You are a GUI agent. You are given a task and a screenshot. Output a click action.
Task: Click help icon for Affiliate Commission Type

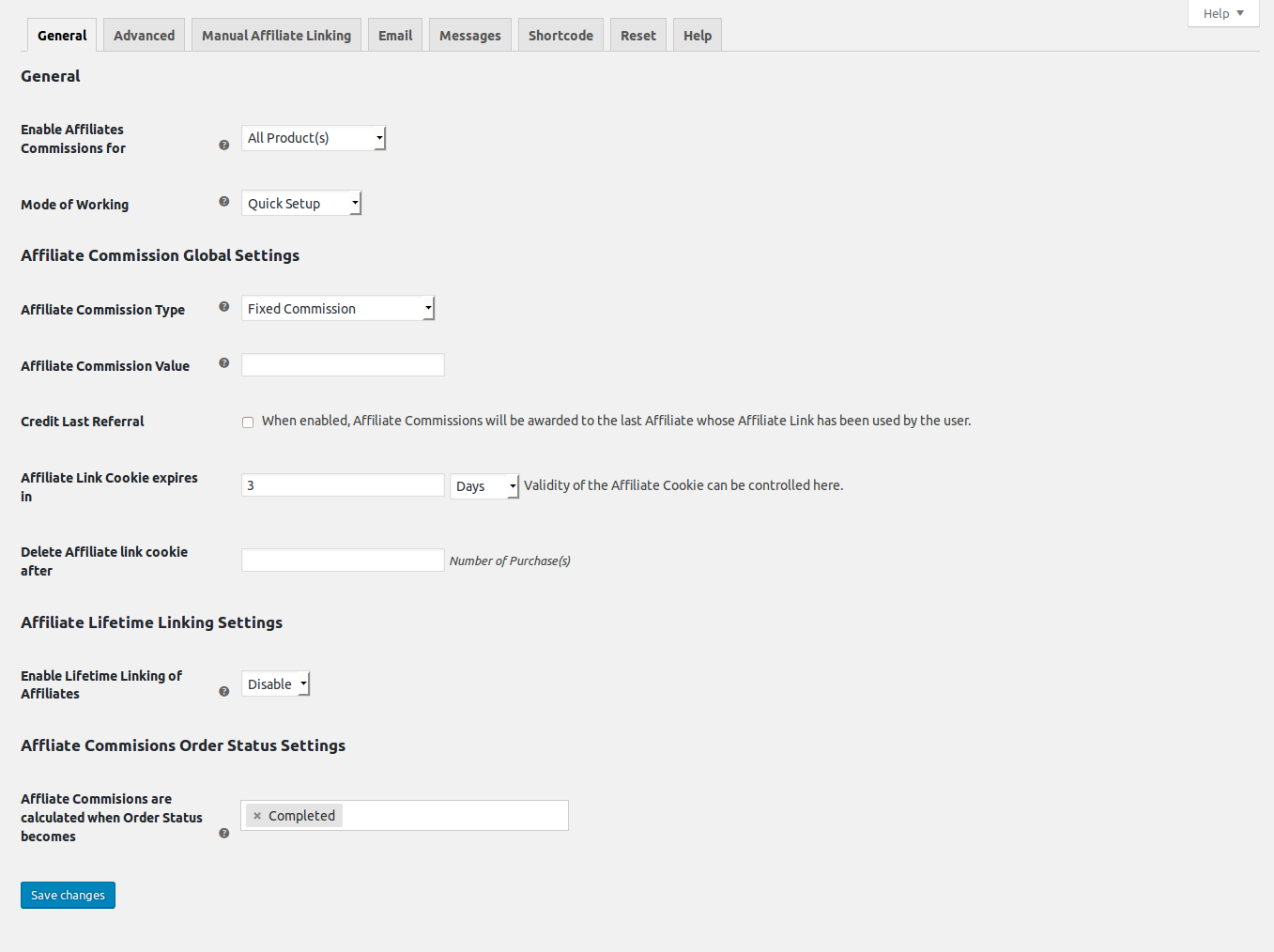[223, 306]
